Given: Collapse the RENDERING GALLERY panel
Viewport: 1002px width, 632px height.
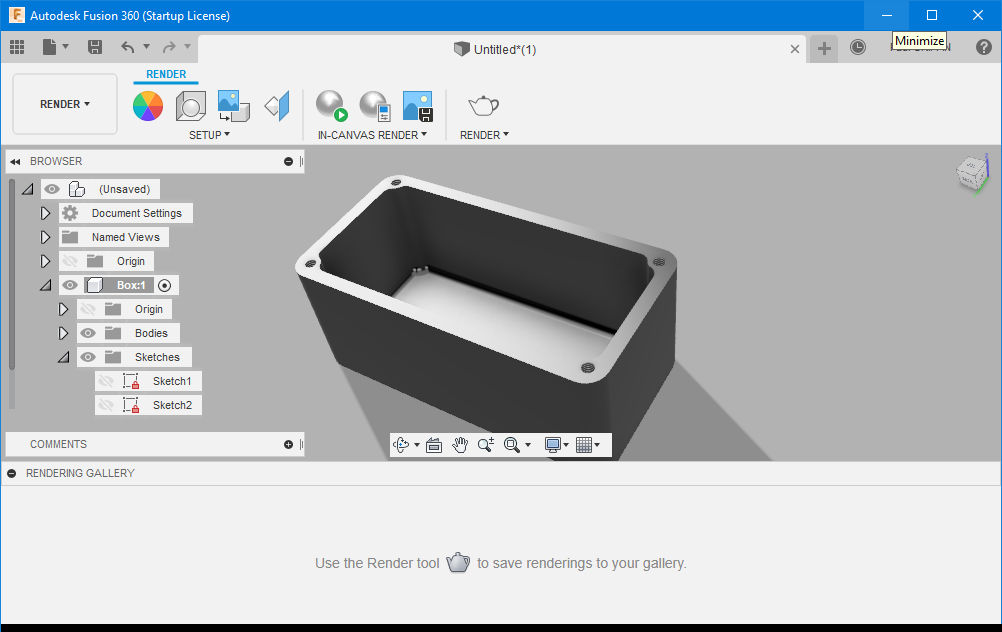Looking at the screenshot, I should click(12, 474).
